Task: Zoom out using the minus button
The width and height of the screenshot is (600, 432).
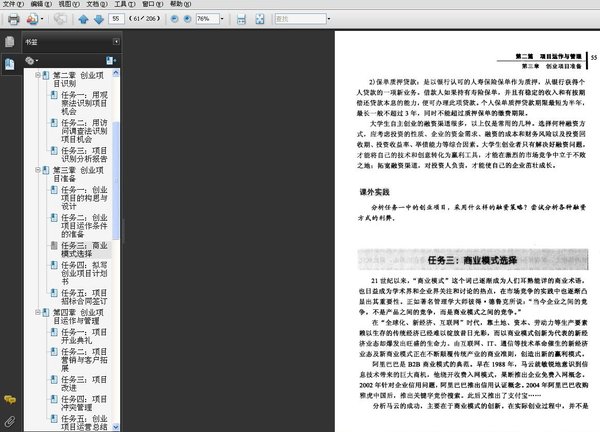Action: [174, 19]
